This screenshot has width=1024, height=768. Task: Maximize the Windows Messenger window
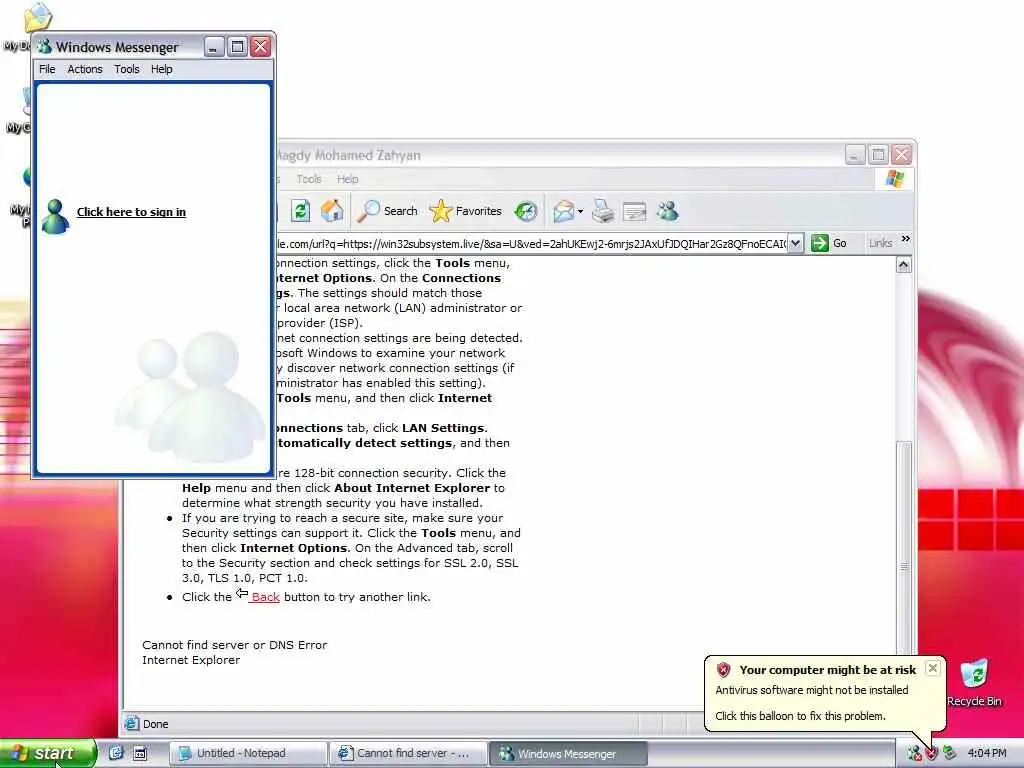(237, 46)
